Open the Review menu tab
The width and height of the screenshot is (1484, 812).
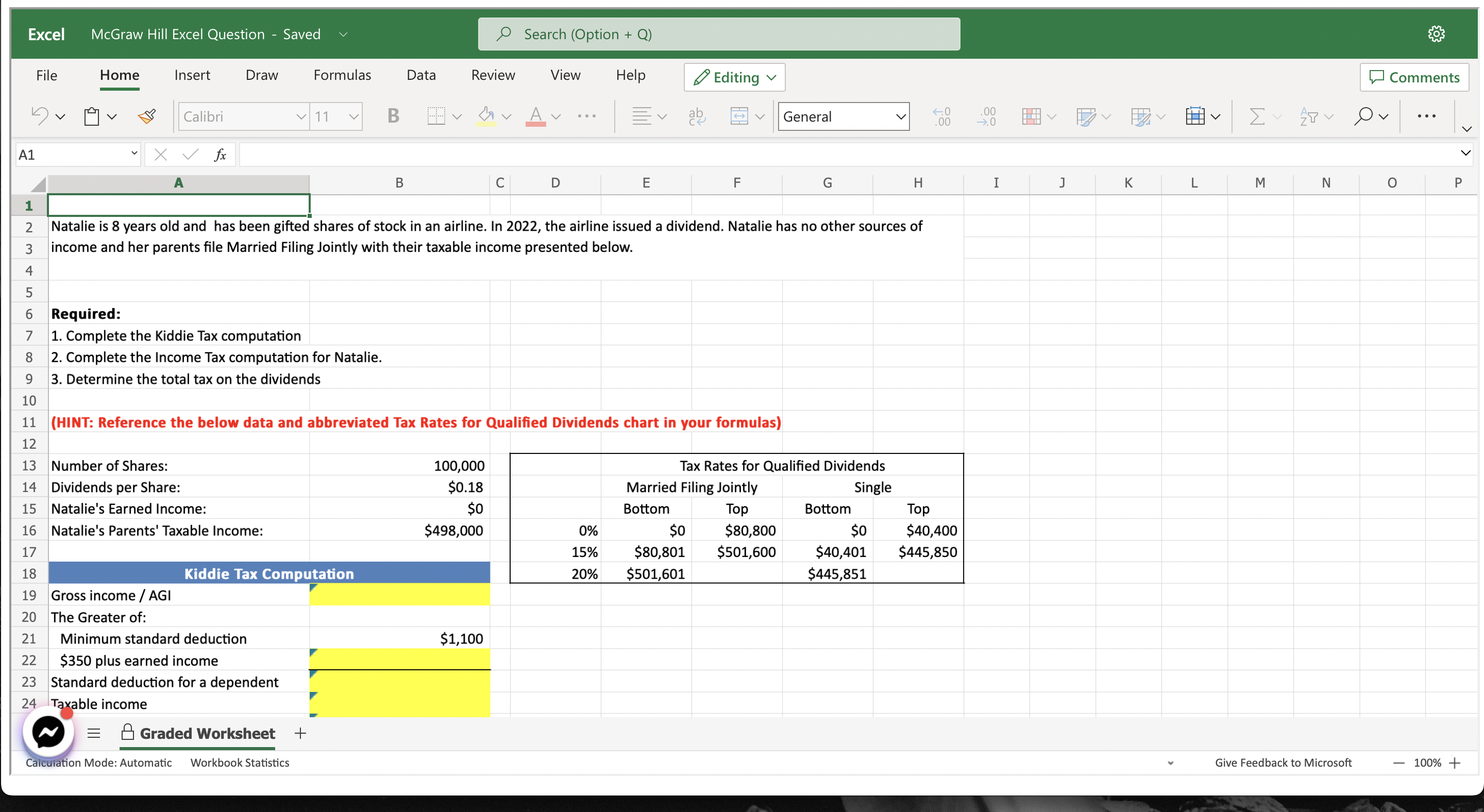click(x=493, y=75)
